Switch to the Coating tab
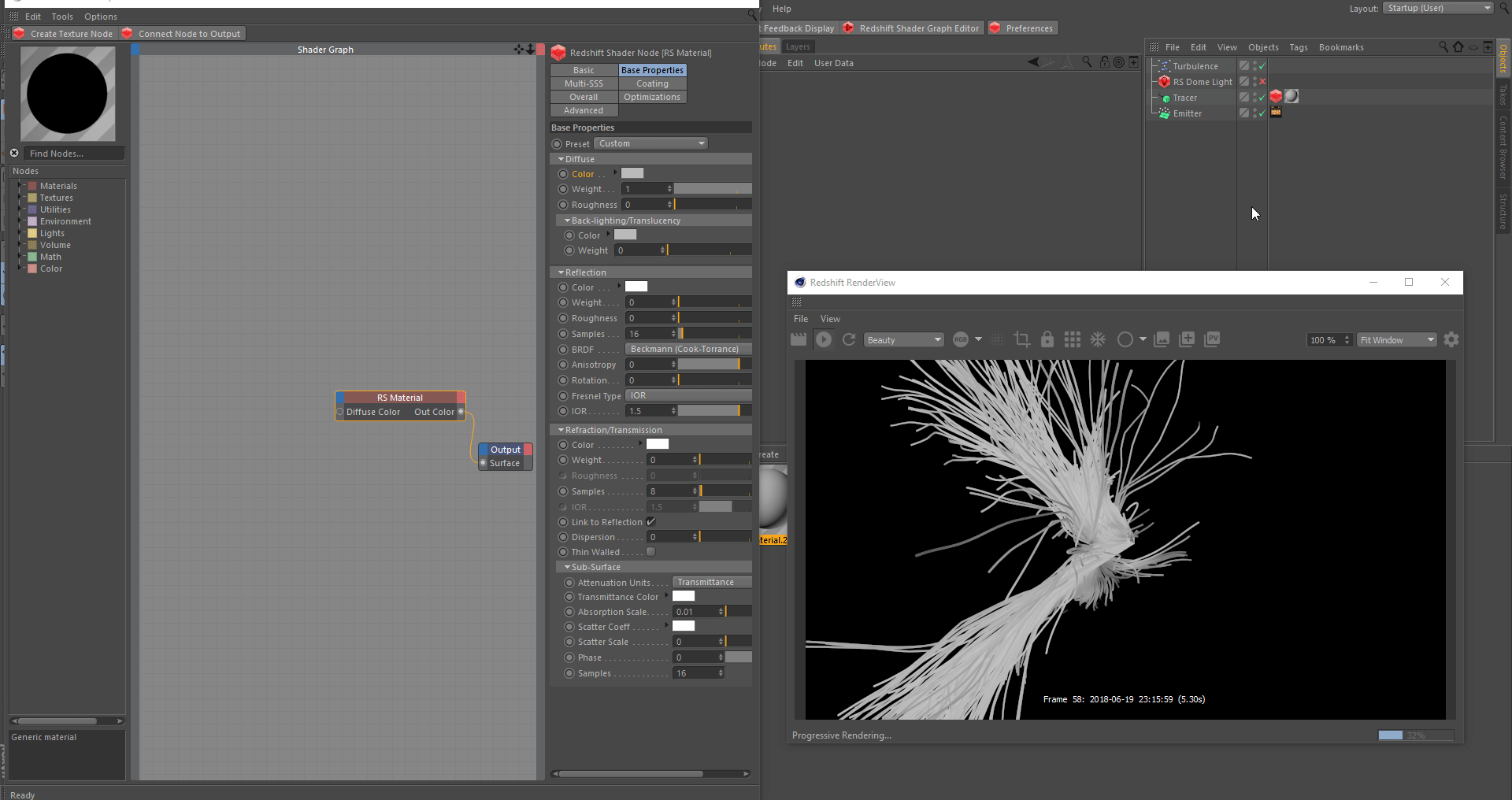Image resolution: width=1512 pixels, height=800 pixels. pyautogui.click(x=652, y=83)
